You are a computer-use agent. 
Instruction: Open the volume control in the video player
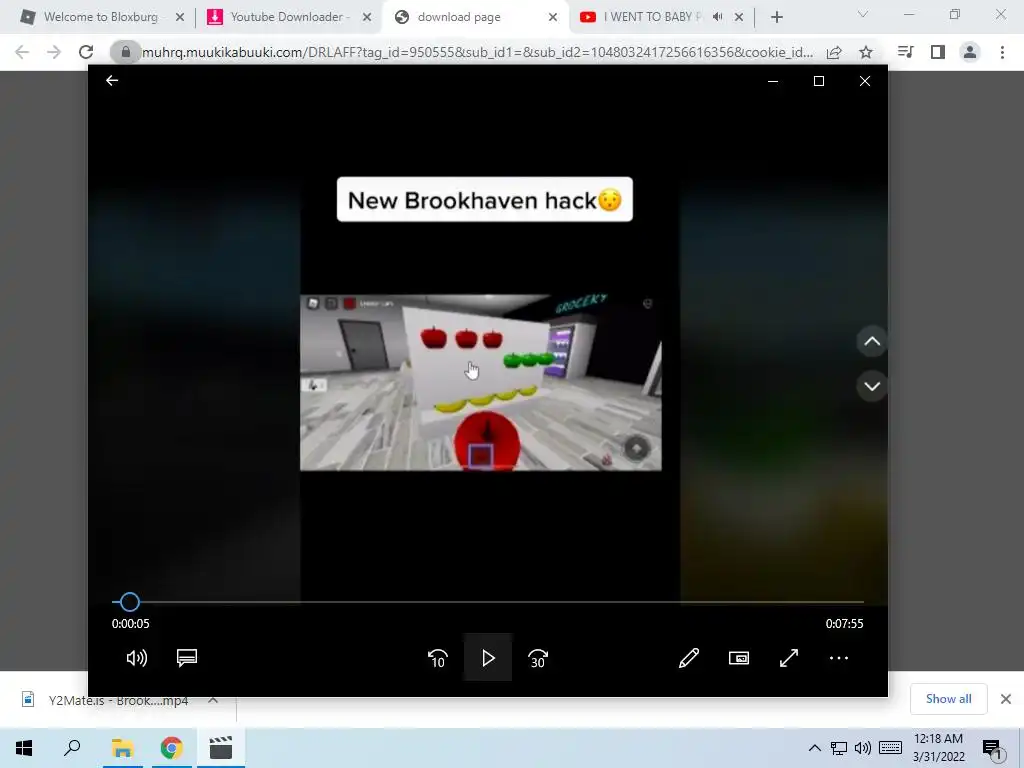tap(136, 658)
